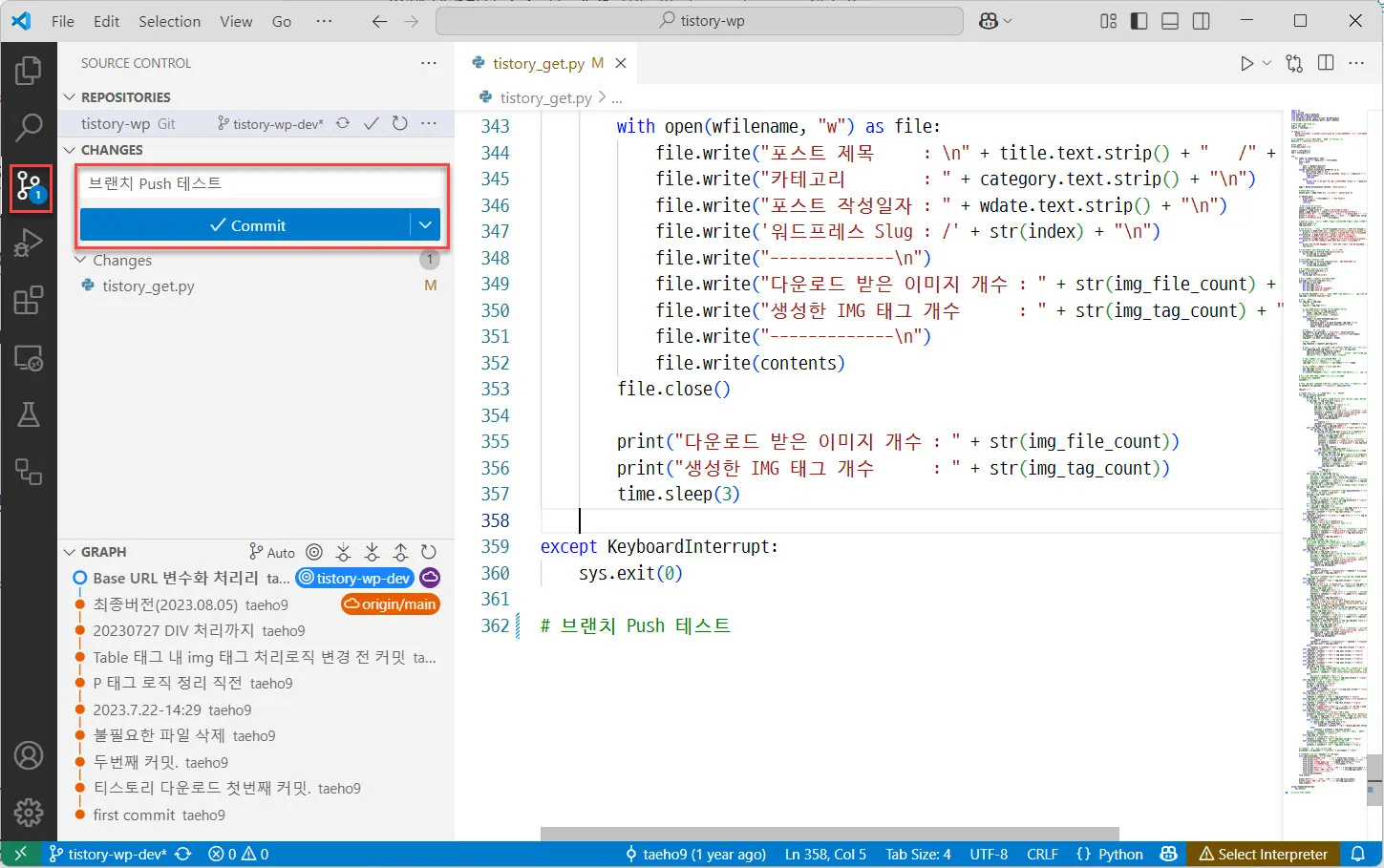The height and width of the screenshot is (868, 1384).
Task: Open the Extensions view
Action: click(29, 299)
